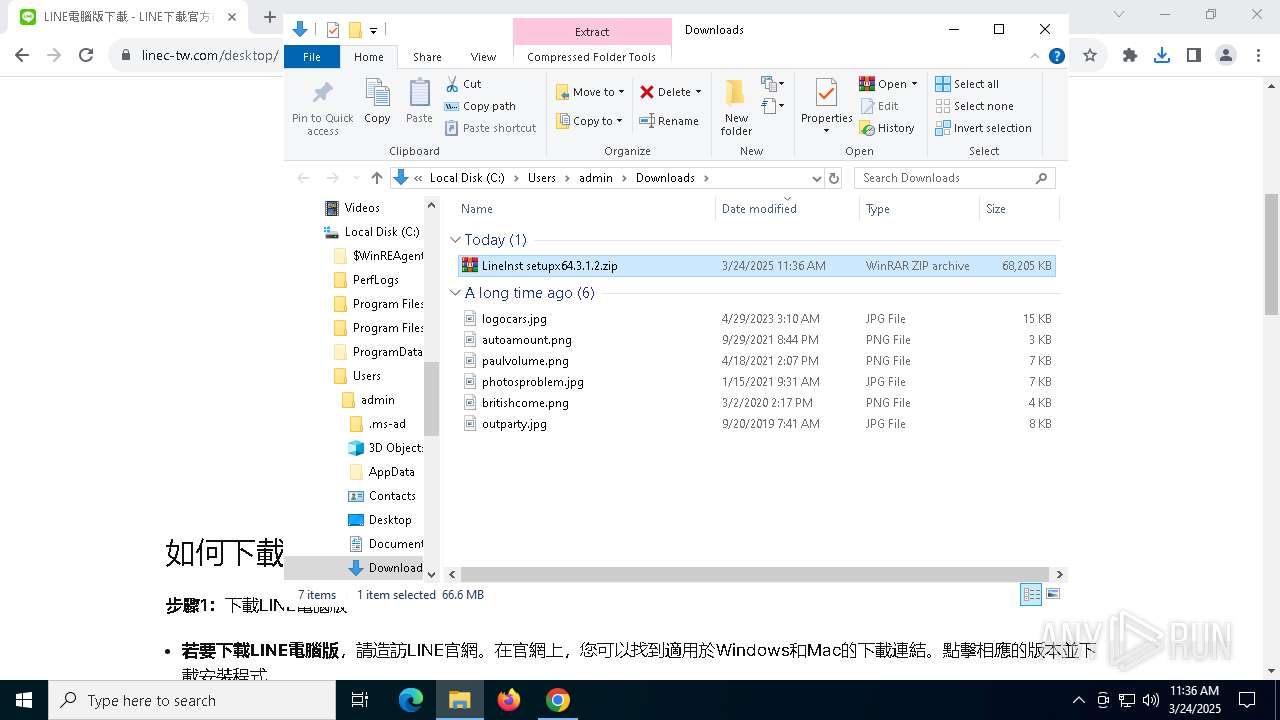
Task: Click the red Delete button
Action: coord(665,92)
